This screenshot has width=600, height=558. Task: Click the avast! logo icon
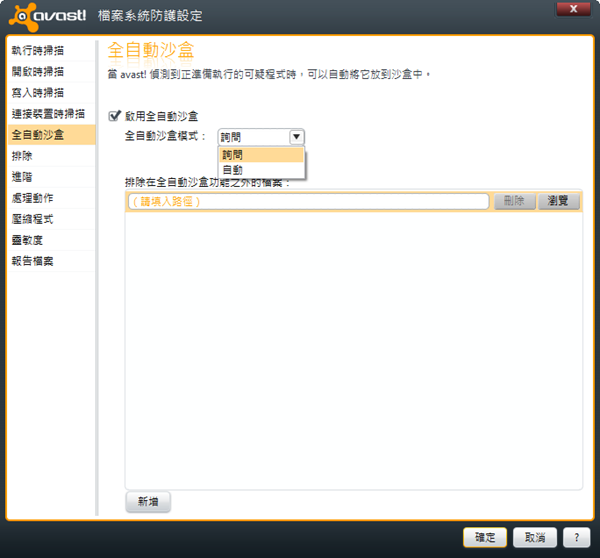pos(24,16)
